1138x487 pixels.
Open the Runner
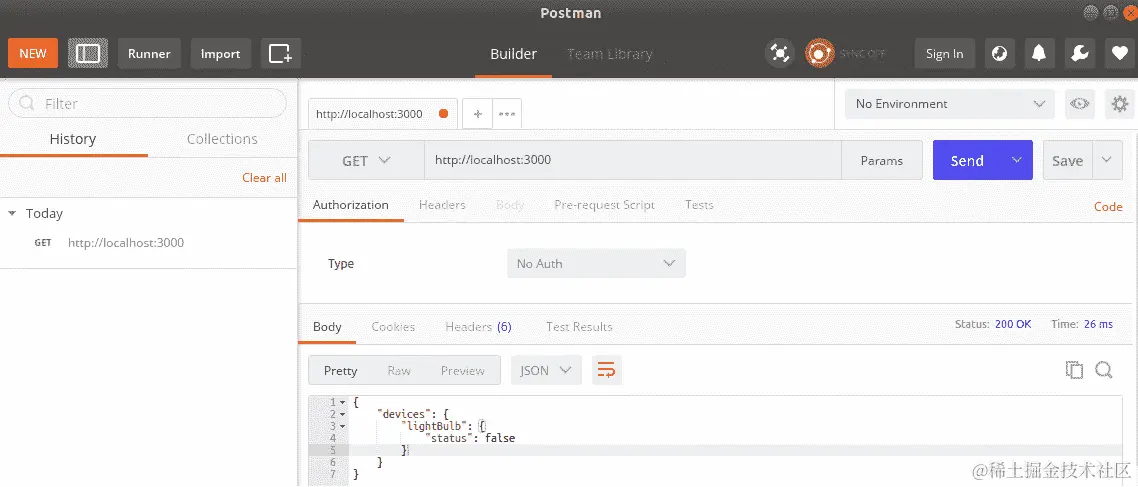pos(149,54)
